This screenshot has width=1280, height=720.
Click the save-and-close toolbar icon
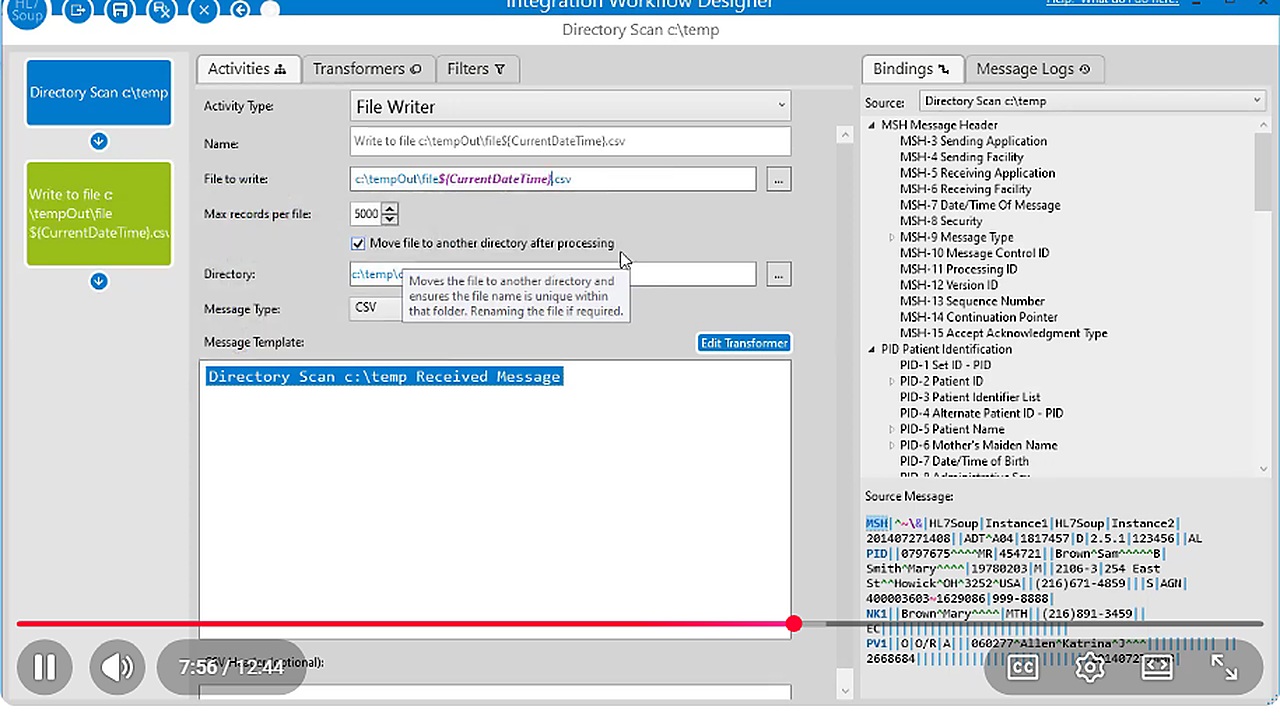161,11
